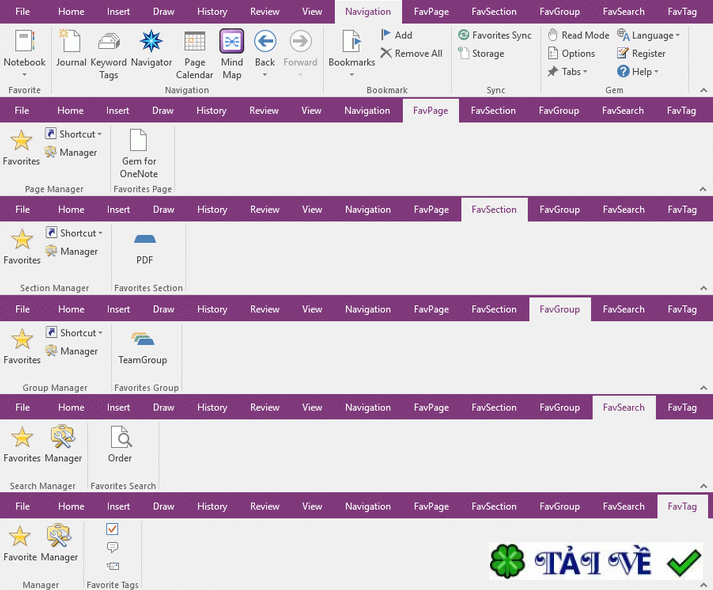Image resolution: width=713 pixels, height=590 pixels.
Task: Open the Journal tool
Action: [x=71, y=47]
